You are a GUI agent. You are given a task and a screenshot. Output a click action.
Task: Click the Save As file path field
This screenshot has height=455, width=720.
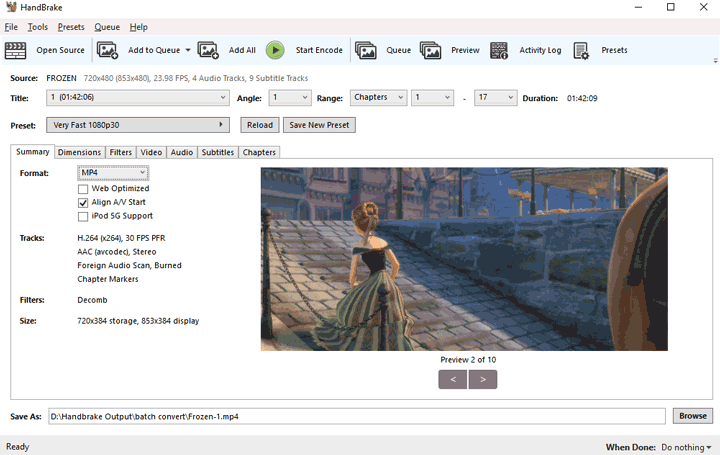tap(355, 416)
